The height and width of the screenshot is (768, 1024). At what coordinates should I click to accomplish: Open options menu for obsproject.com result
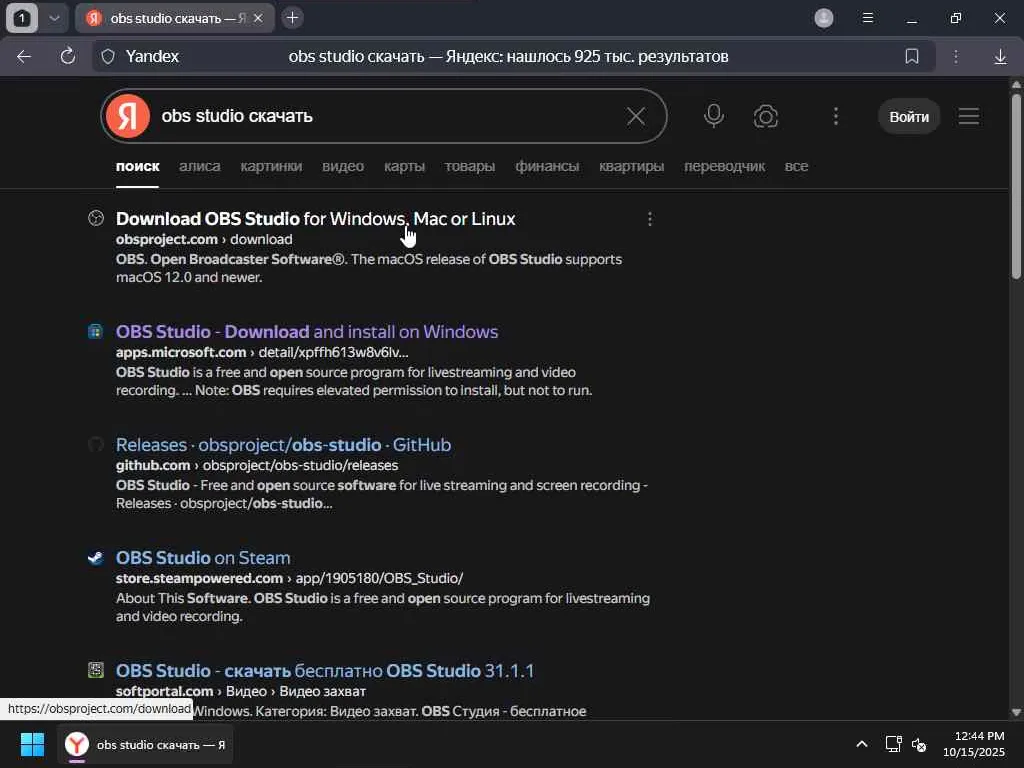649,219
